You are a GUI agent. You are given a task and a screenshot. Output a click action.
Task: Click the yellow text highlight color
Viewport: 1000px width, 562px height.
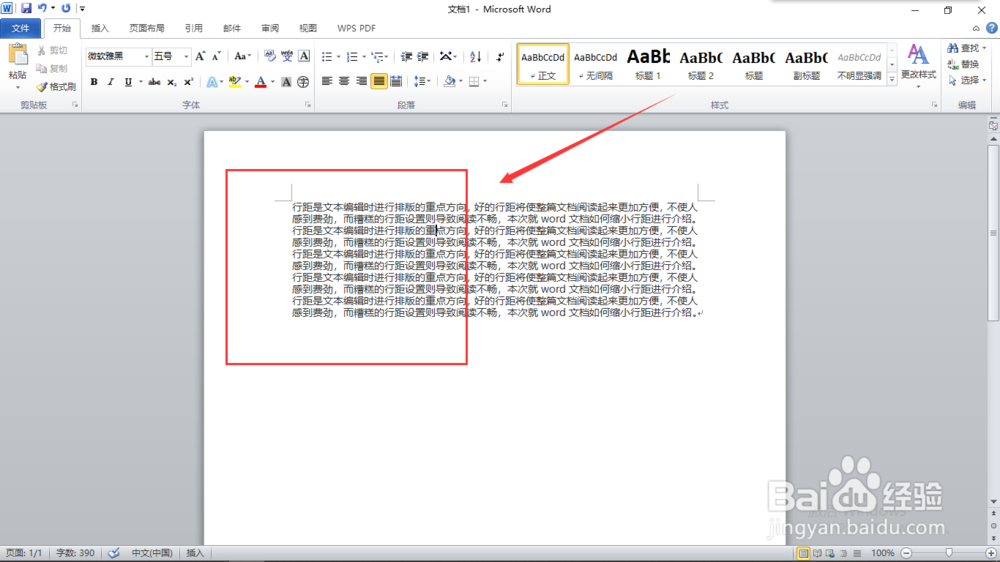[x=235, y=82]
